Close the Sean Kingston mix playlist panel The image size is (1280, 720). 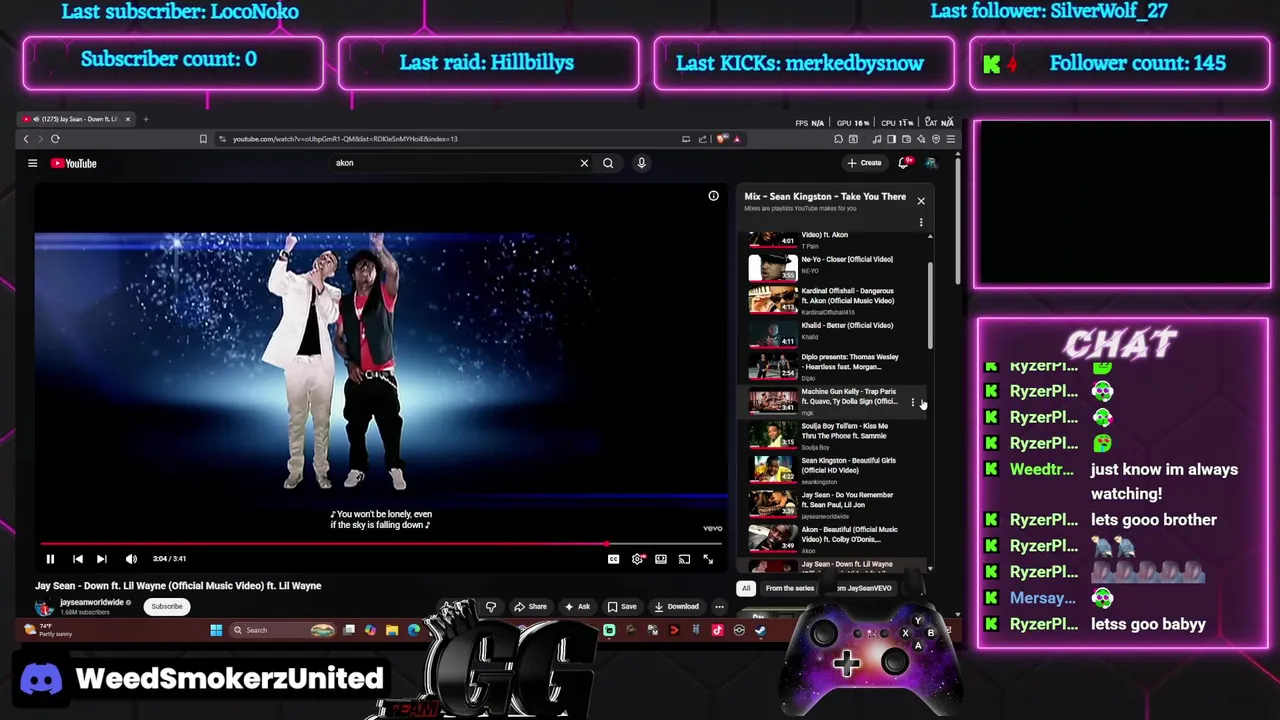921,201
